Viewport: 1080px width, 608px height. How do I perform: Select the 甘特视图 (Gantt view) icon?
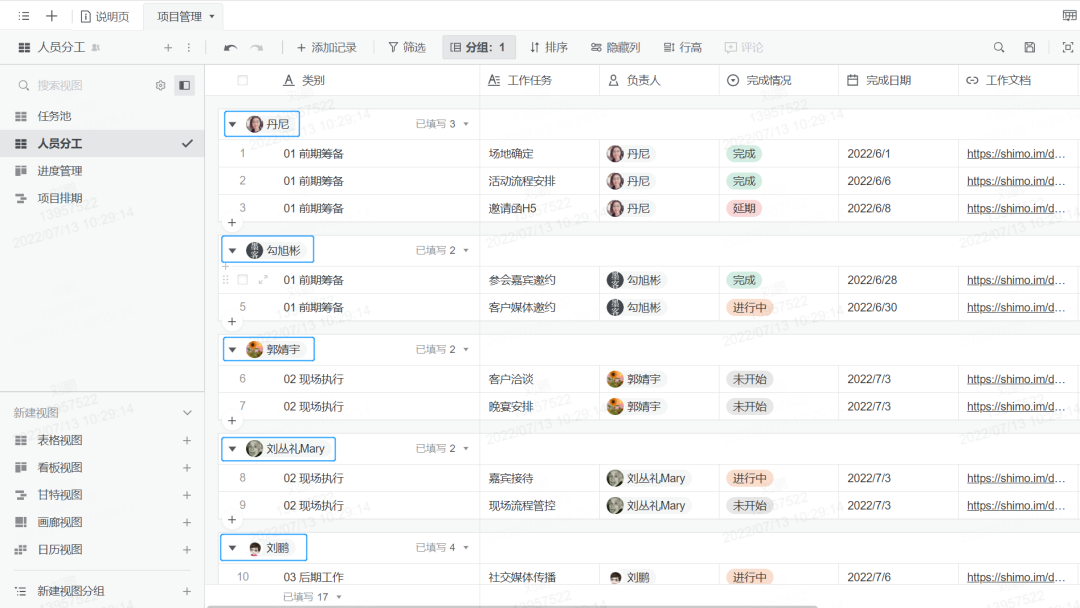(x=20, y=494)
